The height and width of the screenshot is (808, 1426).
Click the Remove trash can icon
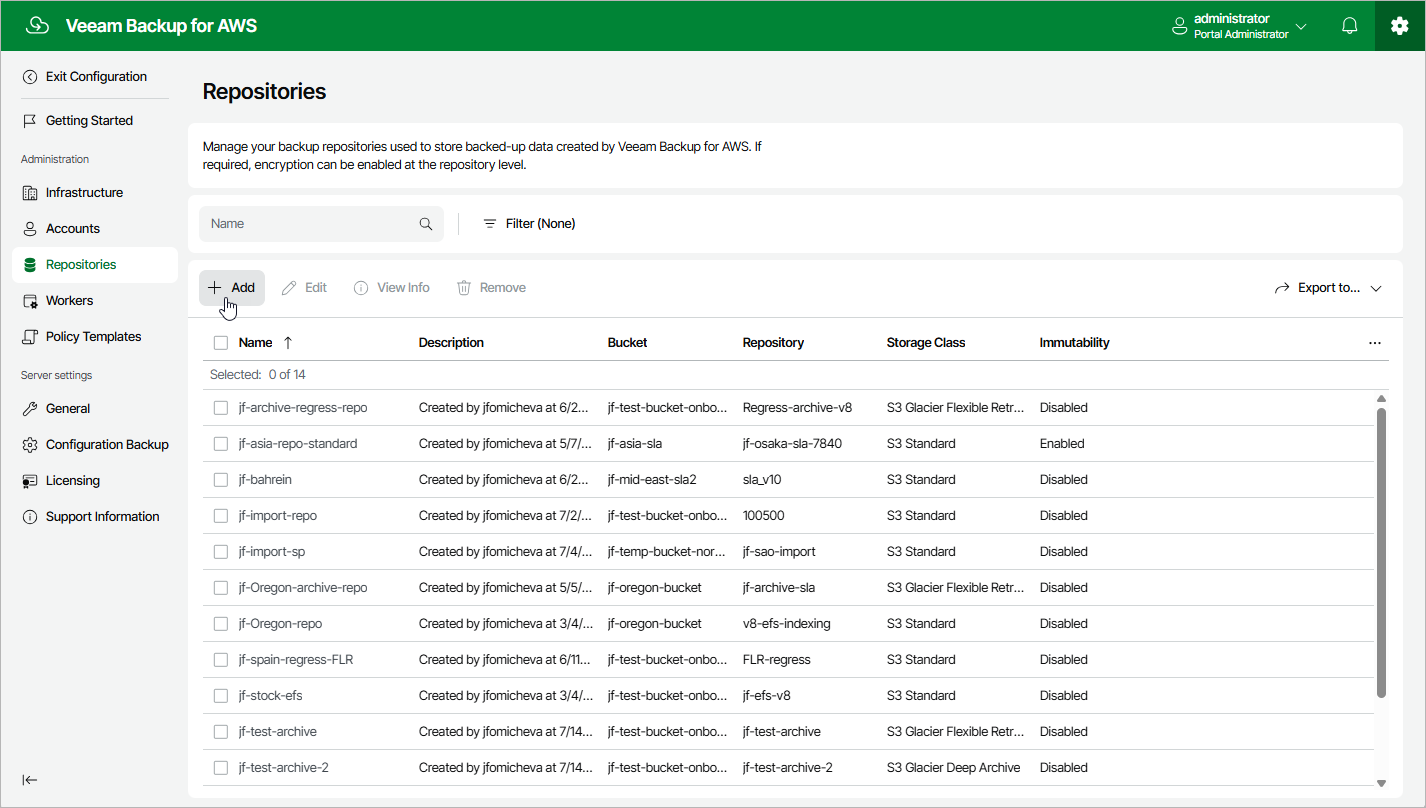(464, 288)
